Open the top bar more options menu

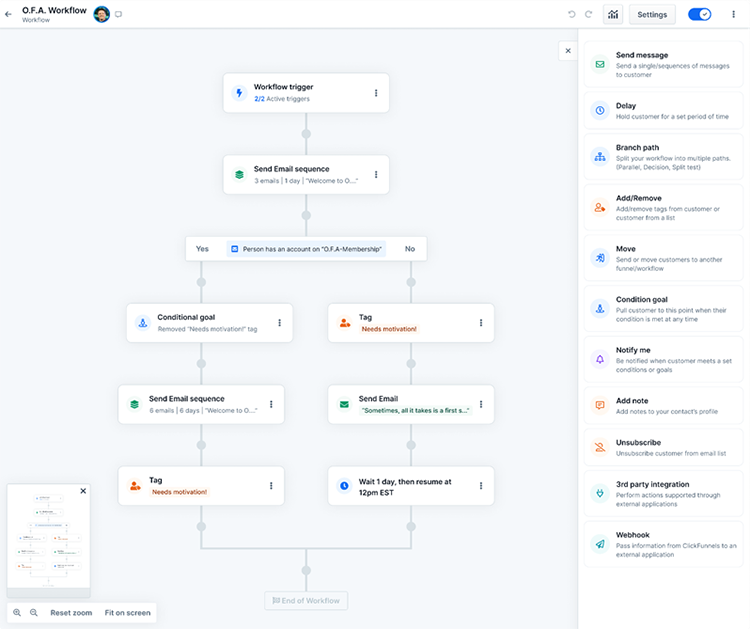point(733,14)
